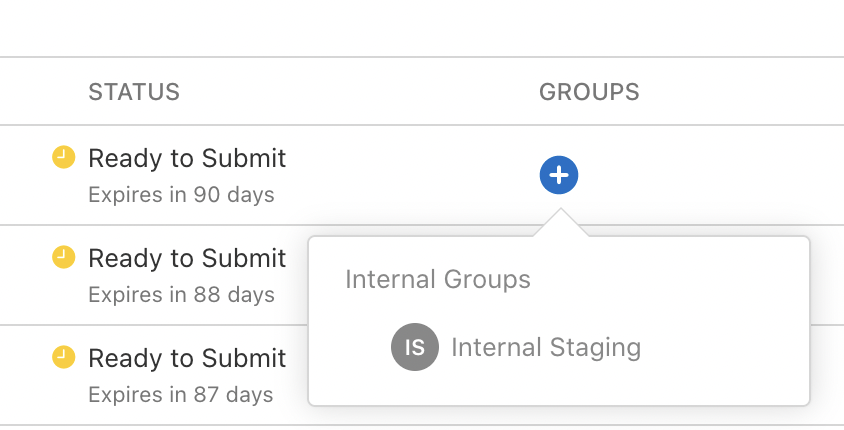Click the 'Expires in 90 days' text
This screenshot has width=844, height=430.
pyautogui.click(x=181, y=194)
